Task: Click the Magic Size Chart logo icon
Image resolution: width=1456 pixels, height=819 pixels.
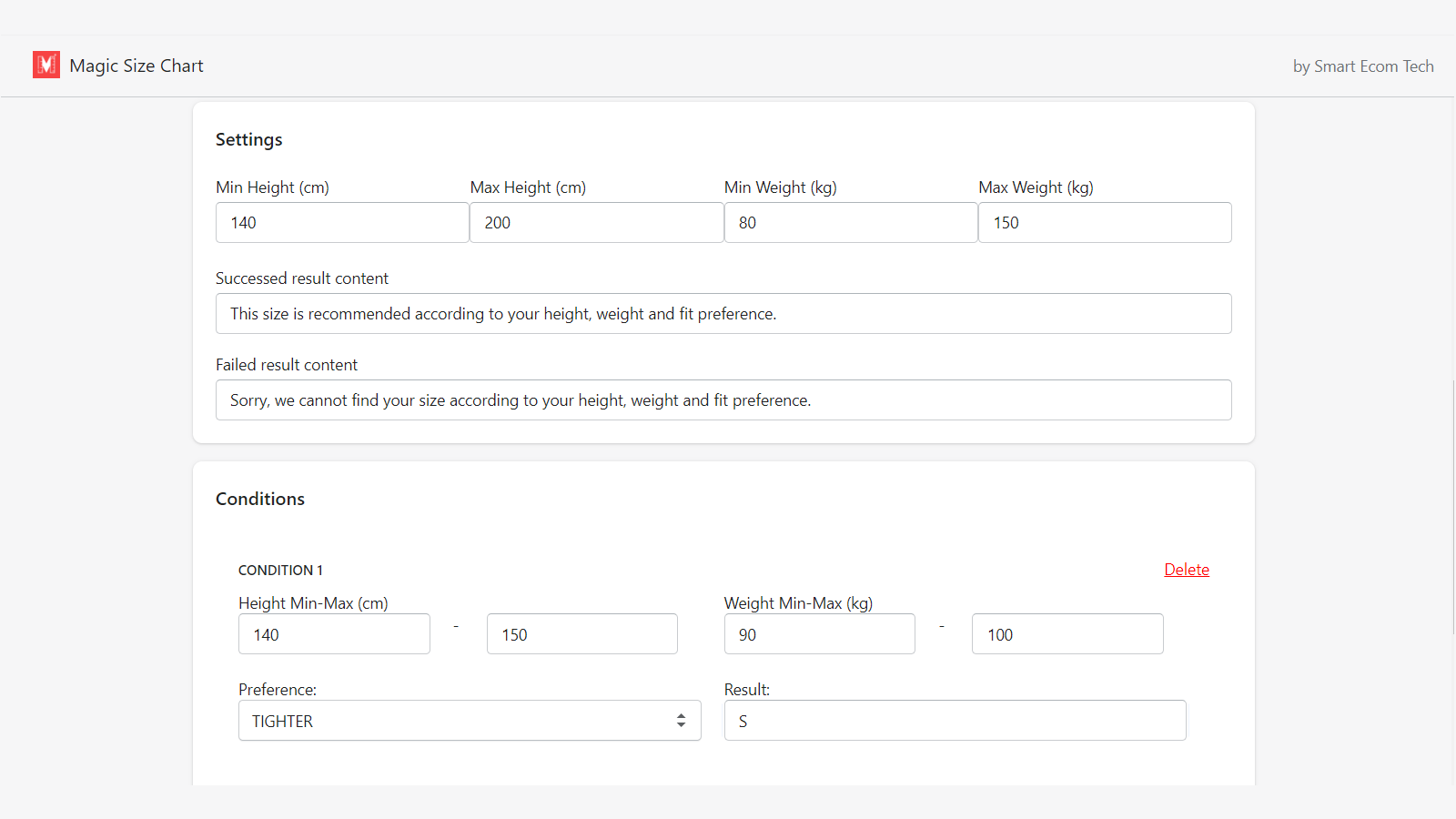Action: point(46,65)
